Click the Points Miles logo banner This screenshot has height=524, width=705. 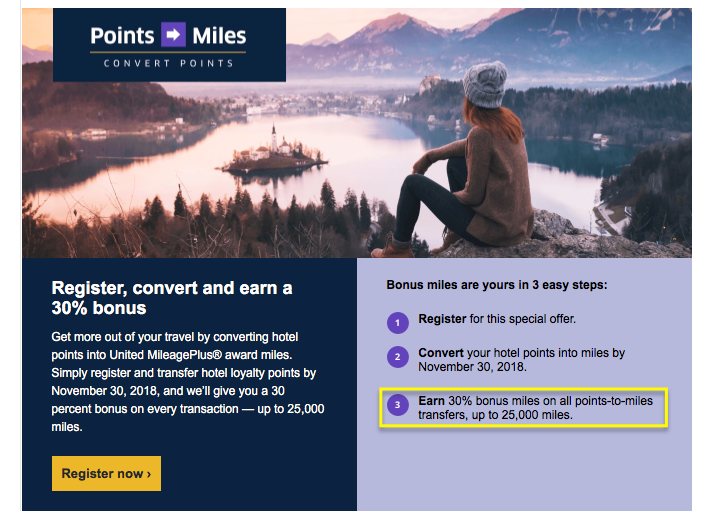coord(170,45)
